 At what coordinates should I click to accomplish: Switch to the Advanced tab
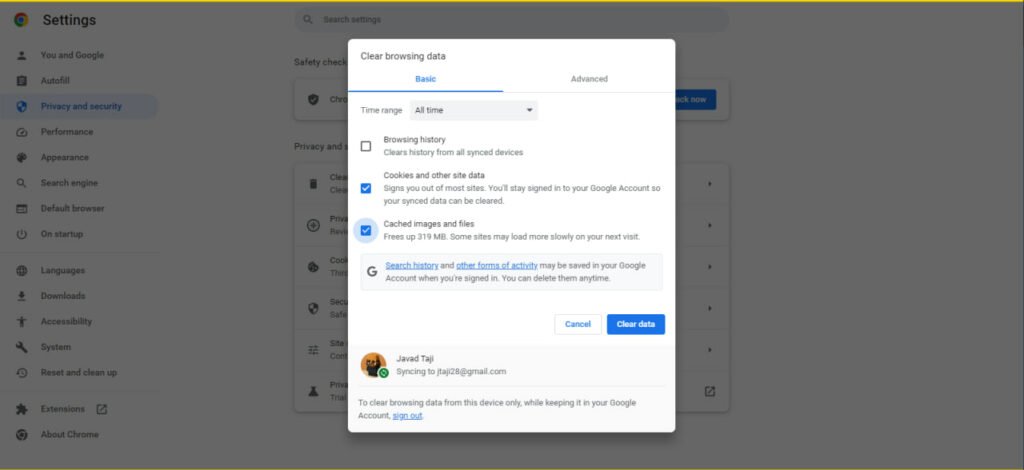click(x=589, y=79)
